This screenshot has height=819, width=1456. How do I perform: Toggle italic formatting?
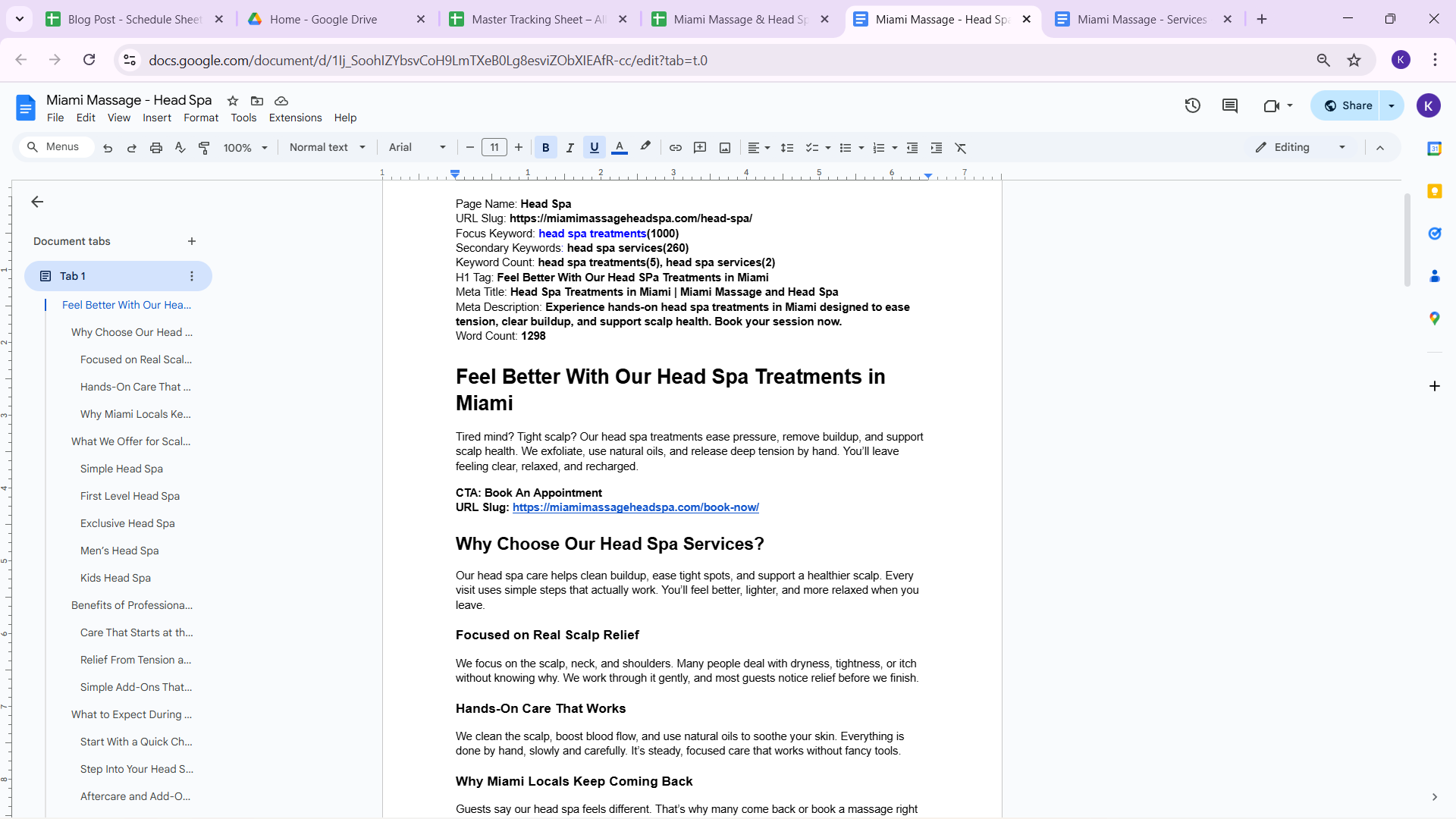[x=570, y=148]
